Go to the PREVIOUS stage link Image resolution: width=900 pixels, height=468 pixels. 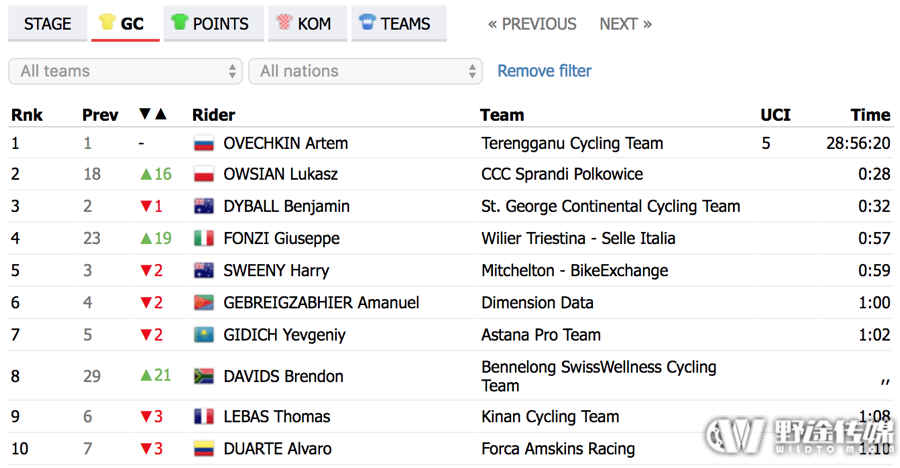tap(532, 24)
